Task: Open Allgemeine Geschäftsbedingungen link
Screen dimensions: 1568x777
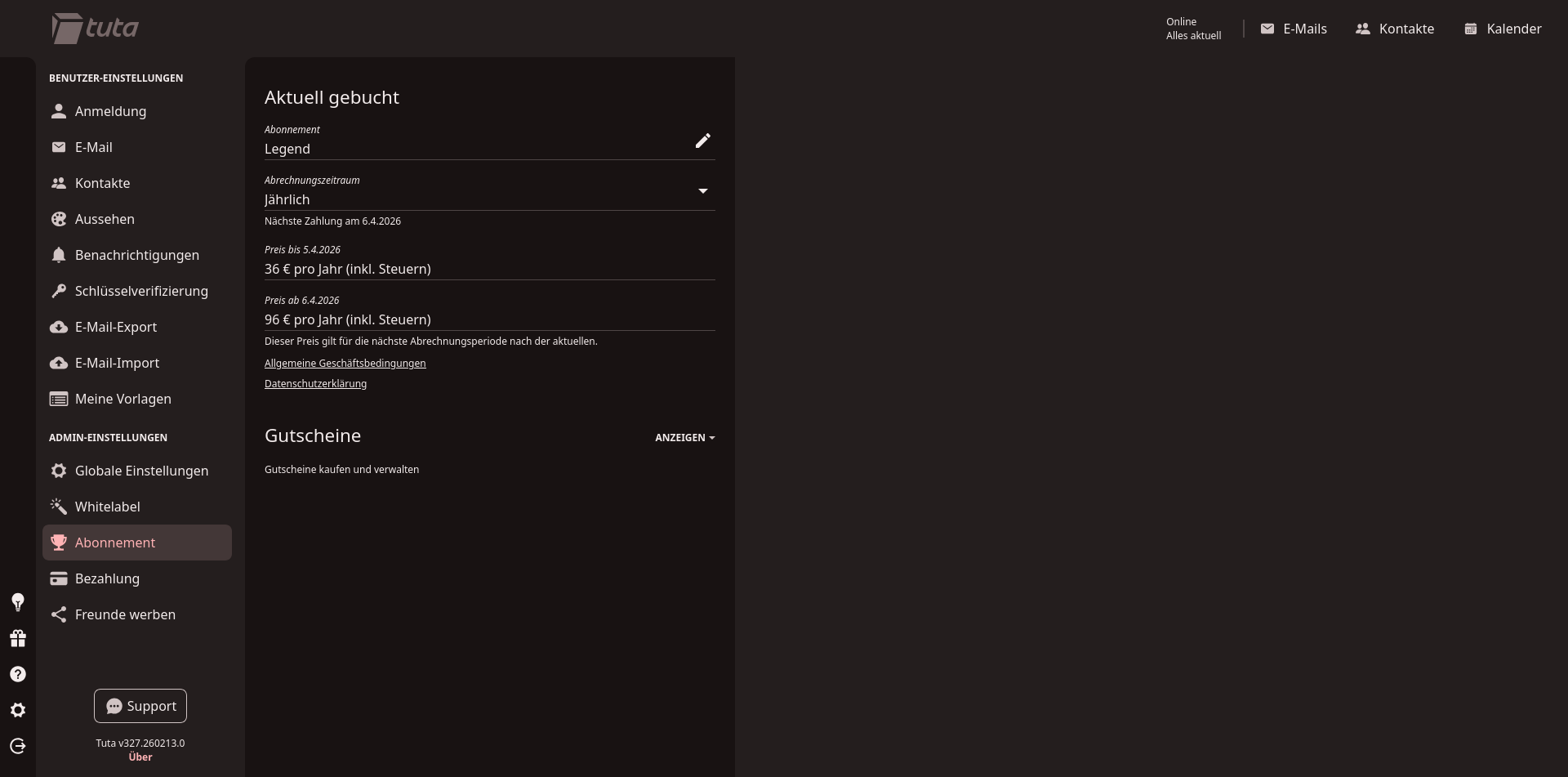Action: click(x=345, y=364)
